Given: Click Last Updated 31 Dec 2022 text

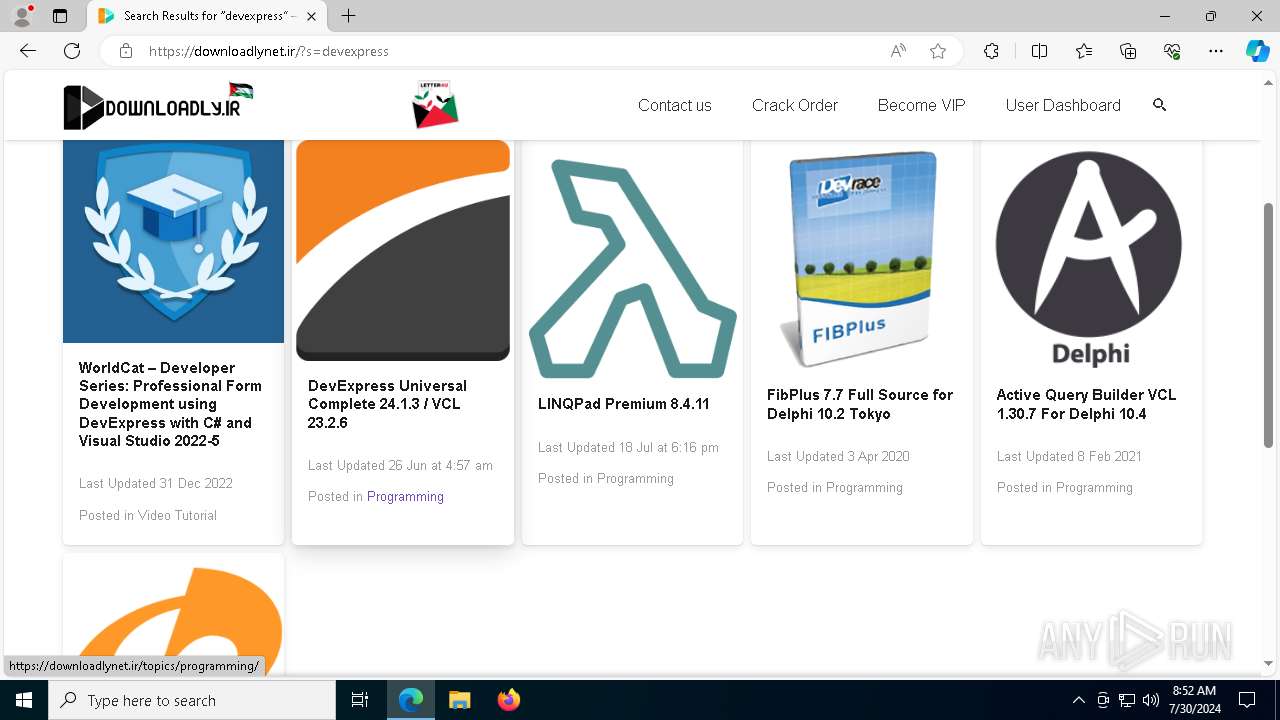Looking at the screenshot, I should click(x=156, y=483).
